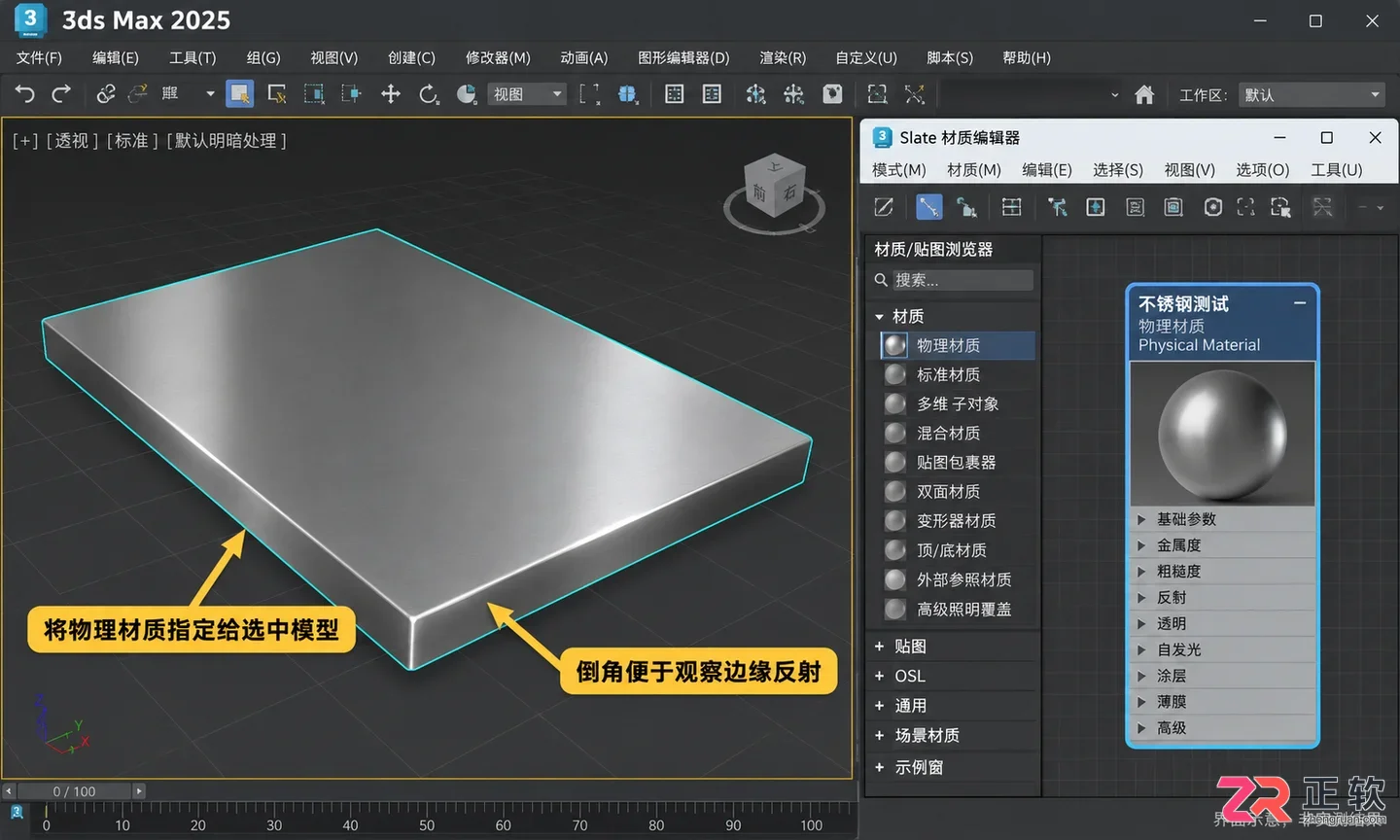Click the viewport [+] general menu label

[x=25, y=141]
